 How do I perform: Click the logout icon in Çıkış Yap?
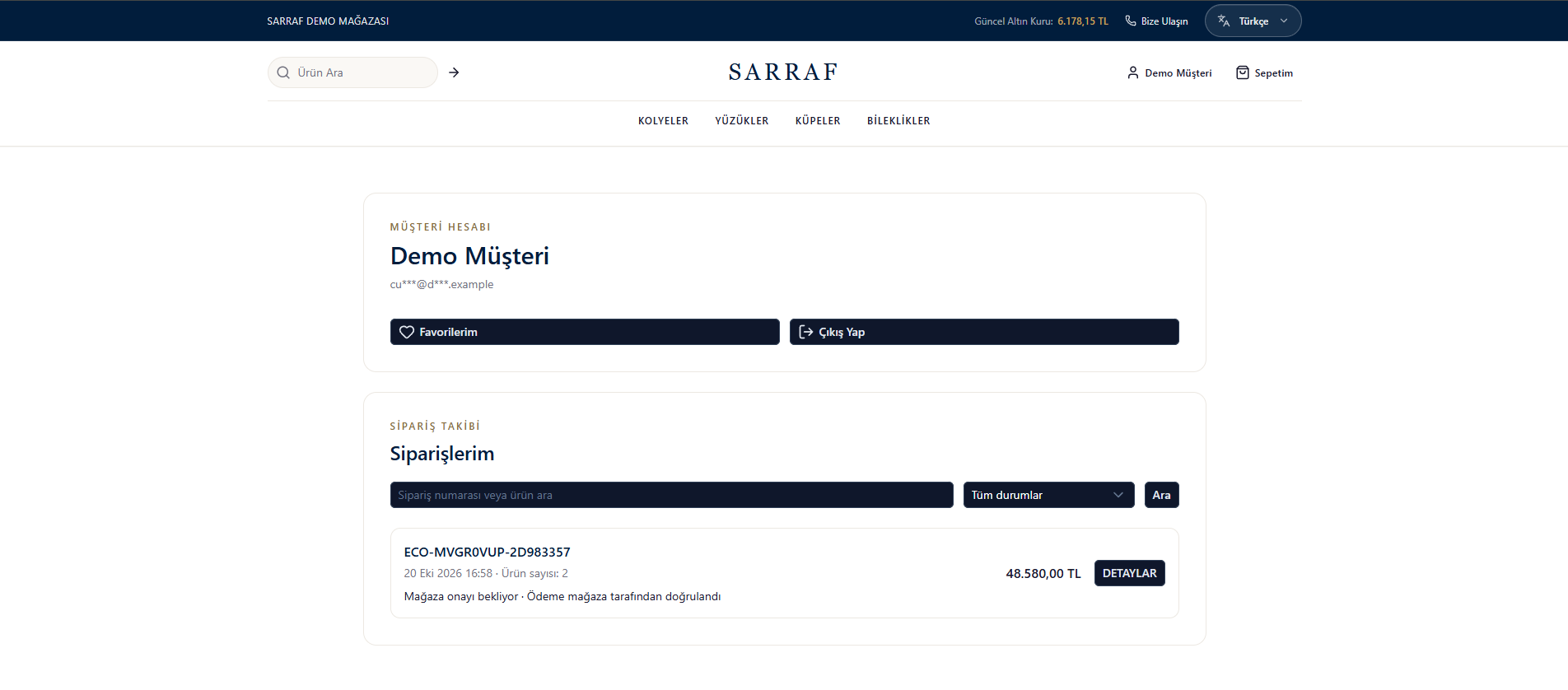806,332
